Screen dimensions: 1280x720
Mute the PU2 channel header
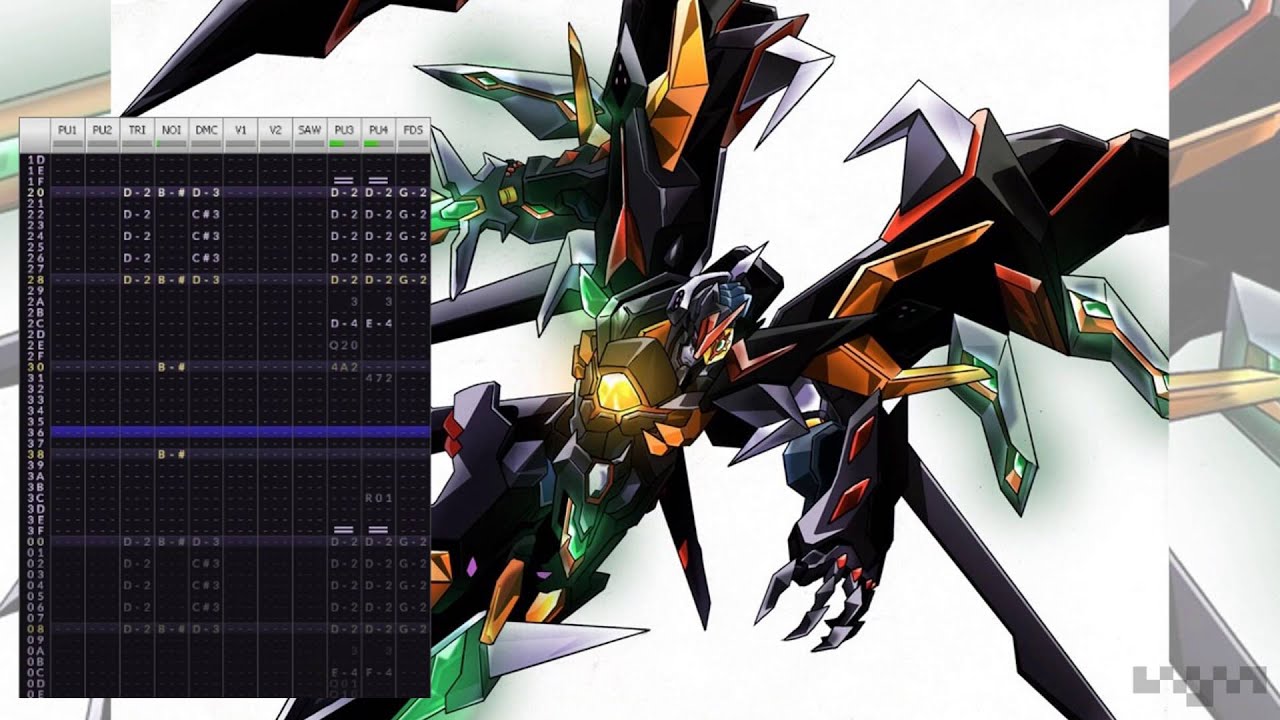pos(102,135)
